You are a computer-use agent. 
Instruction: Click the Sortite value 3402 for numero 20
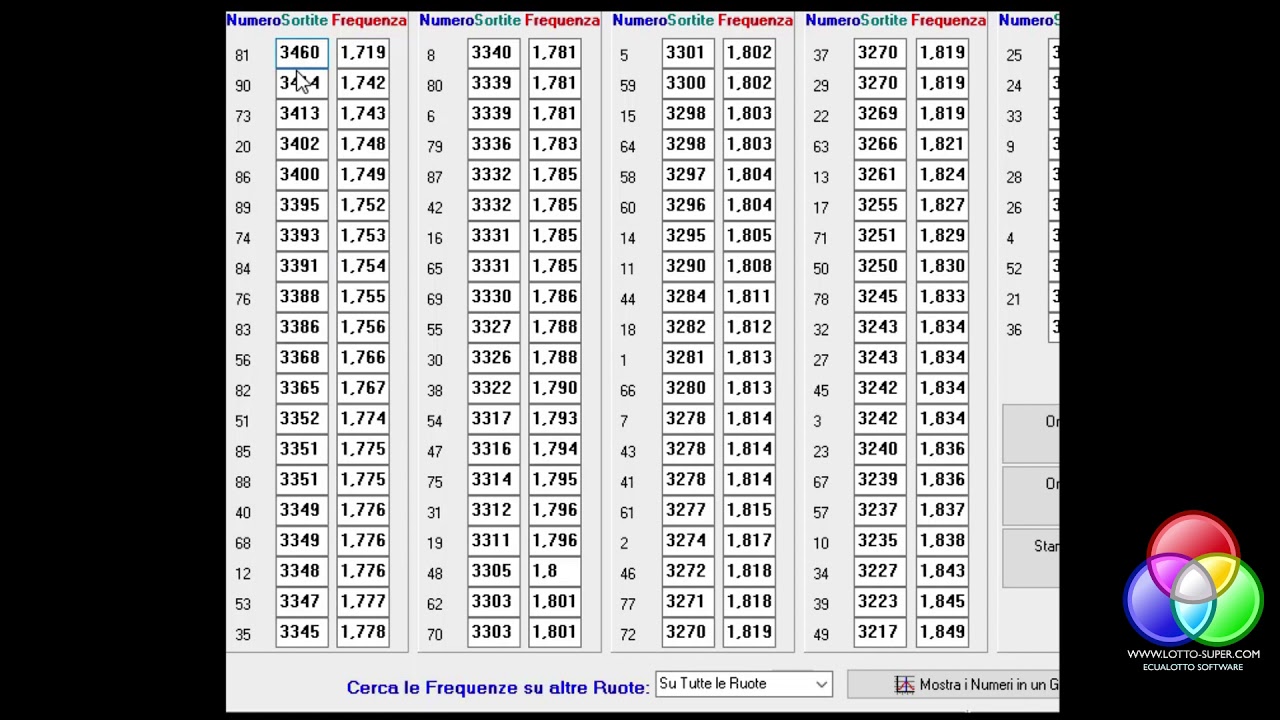pyautogui.click(x=301, y=145)
